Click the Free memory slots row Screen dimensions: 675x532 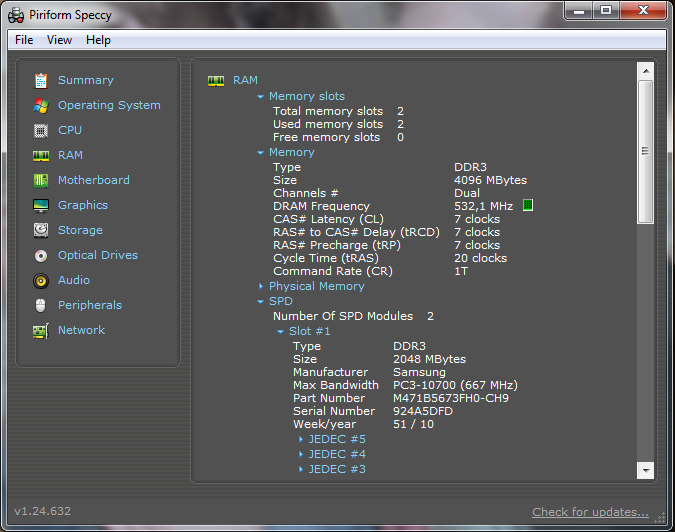(x=338, y=137)
